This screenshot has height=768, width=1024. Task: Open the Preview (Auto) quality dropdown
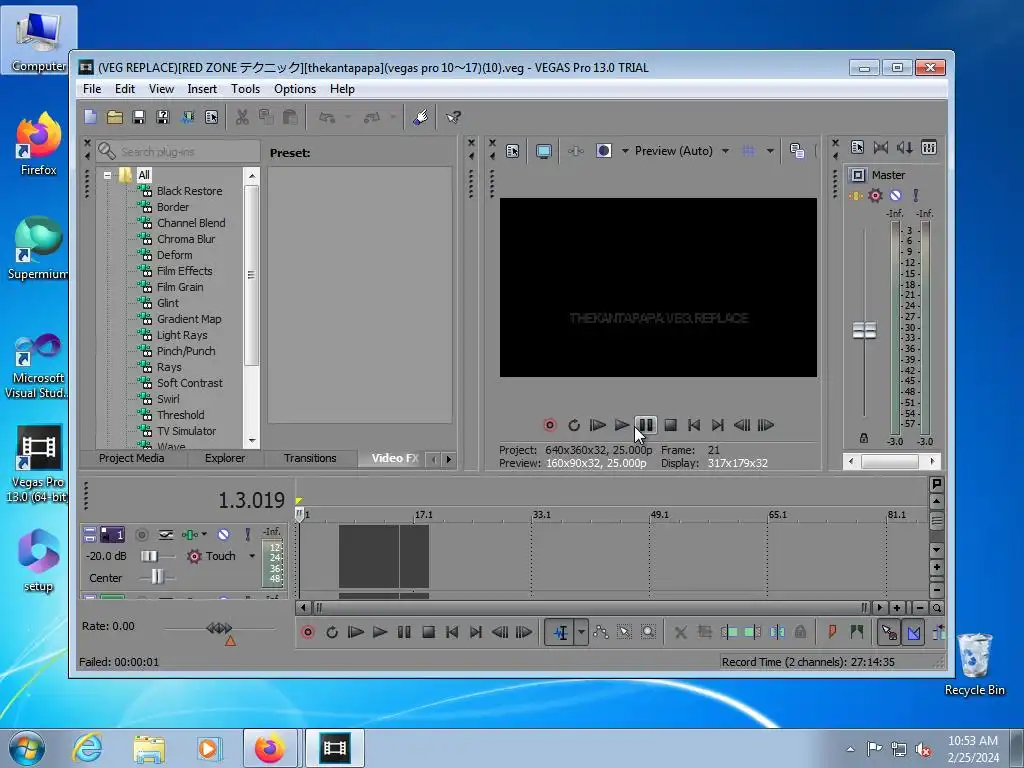point(726,151)
